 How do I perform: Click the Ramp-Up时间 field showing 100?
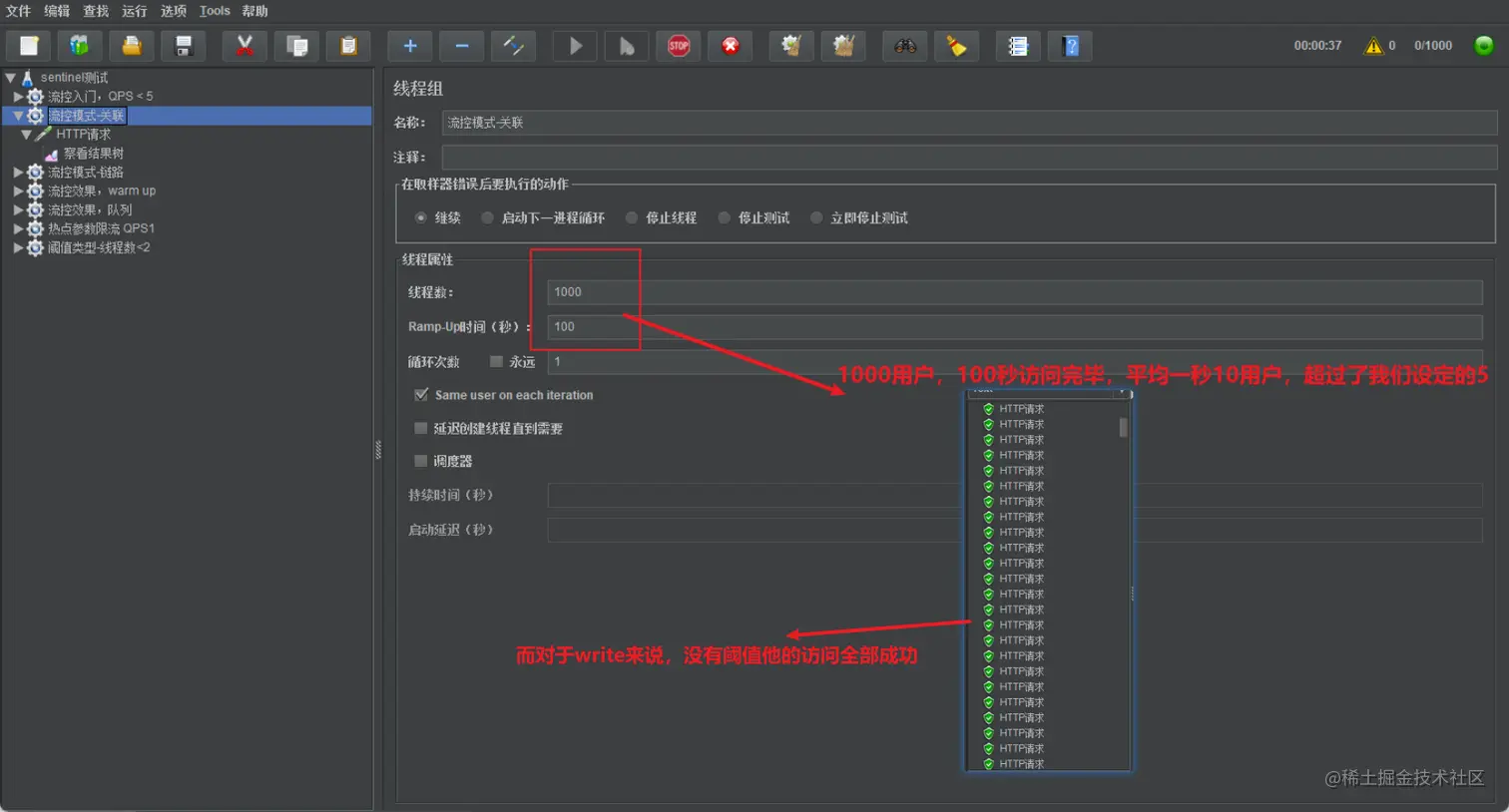1015,327
